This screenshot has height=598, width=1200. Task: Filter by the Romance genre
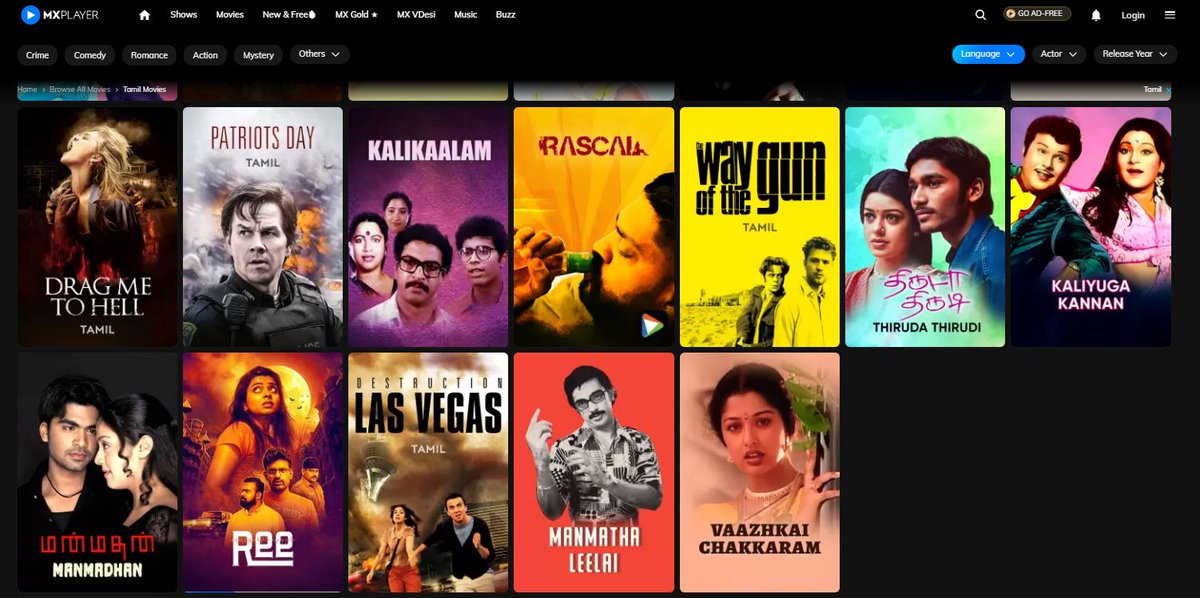click(x=150, y=55)
